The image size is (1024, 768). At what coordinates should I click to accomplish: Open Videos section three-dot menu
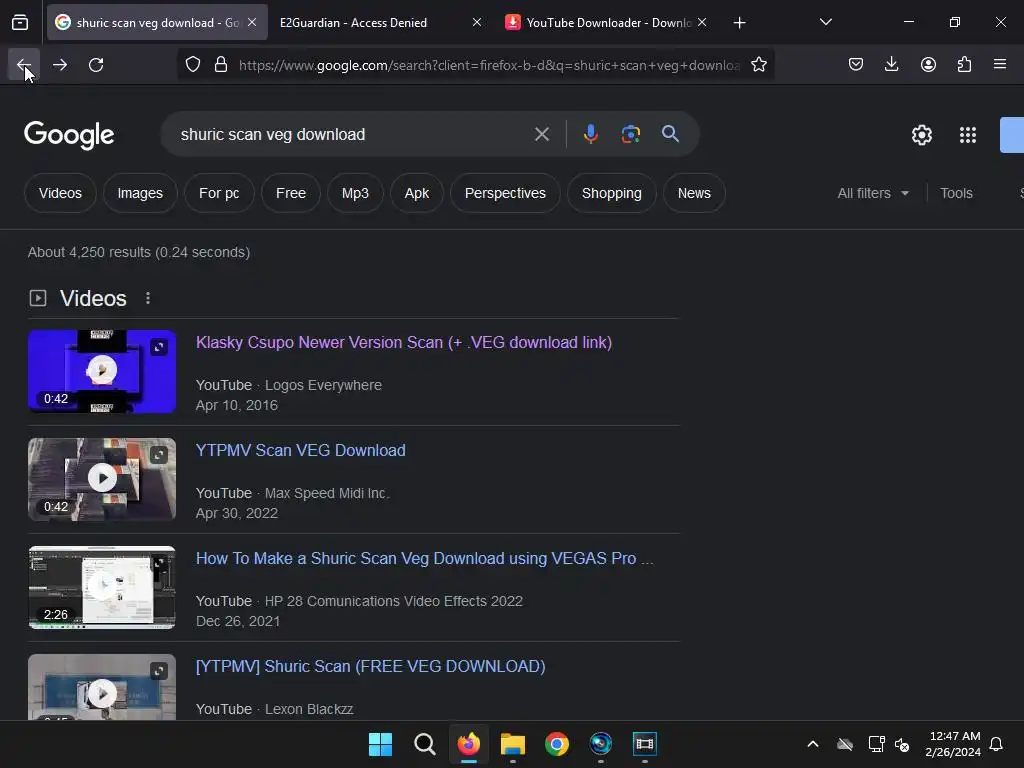(148, 298)
